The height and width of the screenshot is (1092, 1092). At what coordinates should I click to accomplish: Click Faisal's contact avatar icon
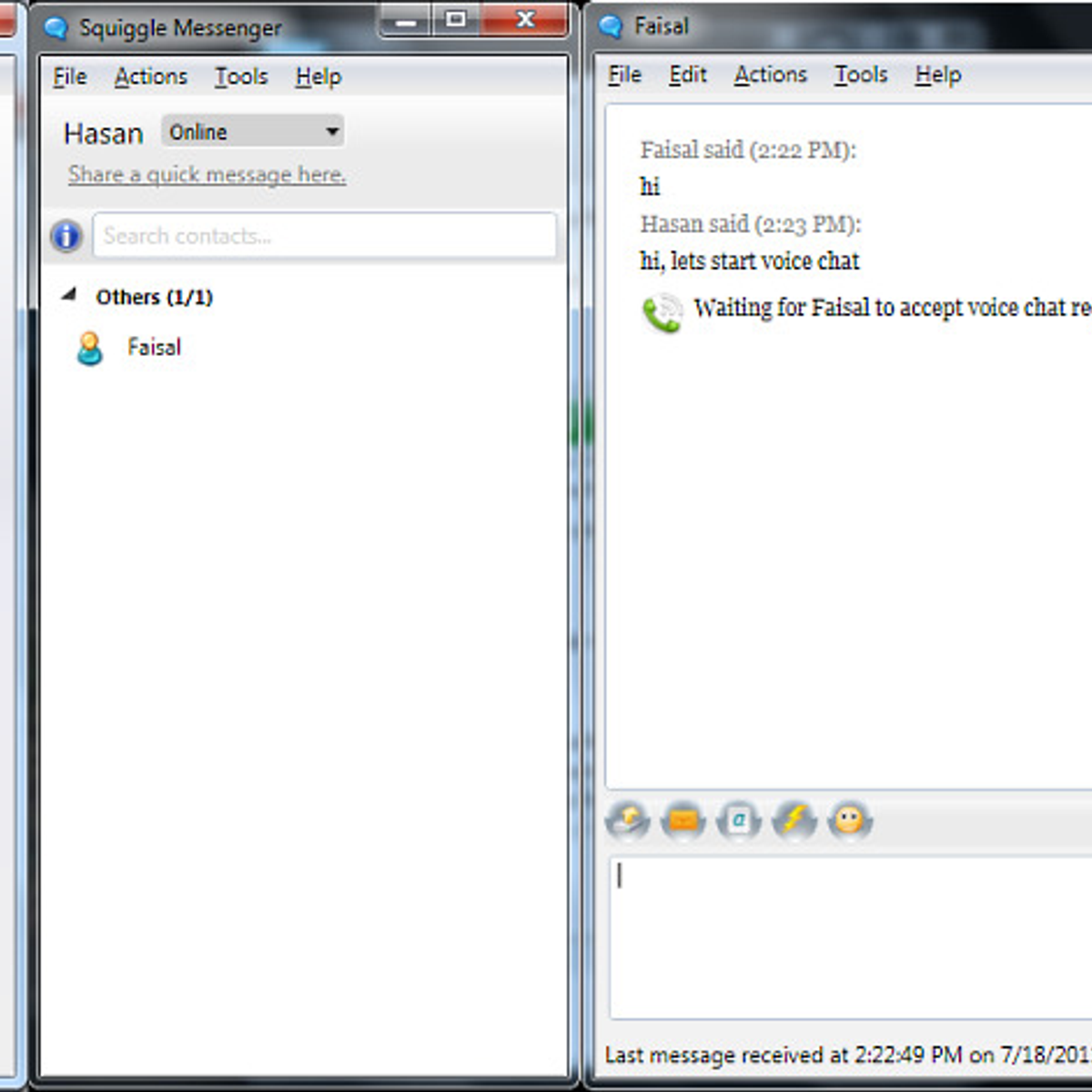[89, 348]
